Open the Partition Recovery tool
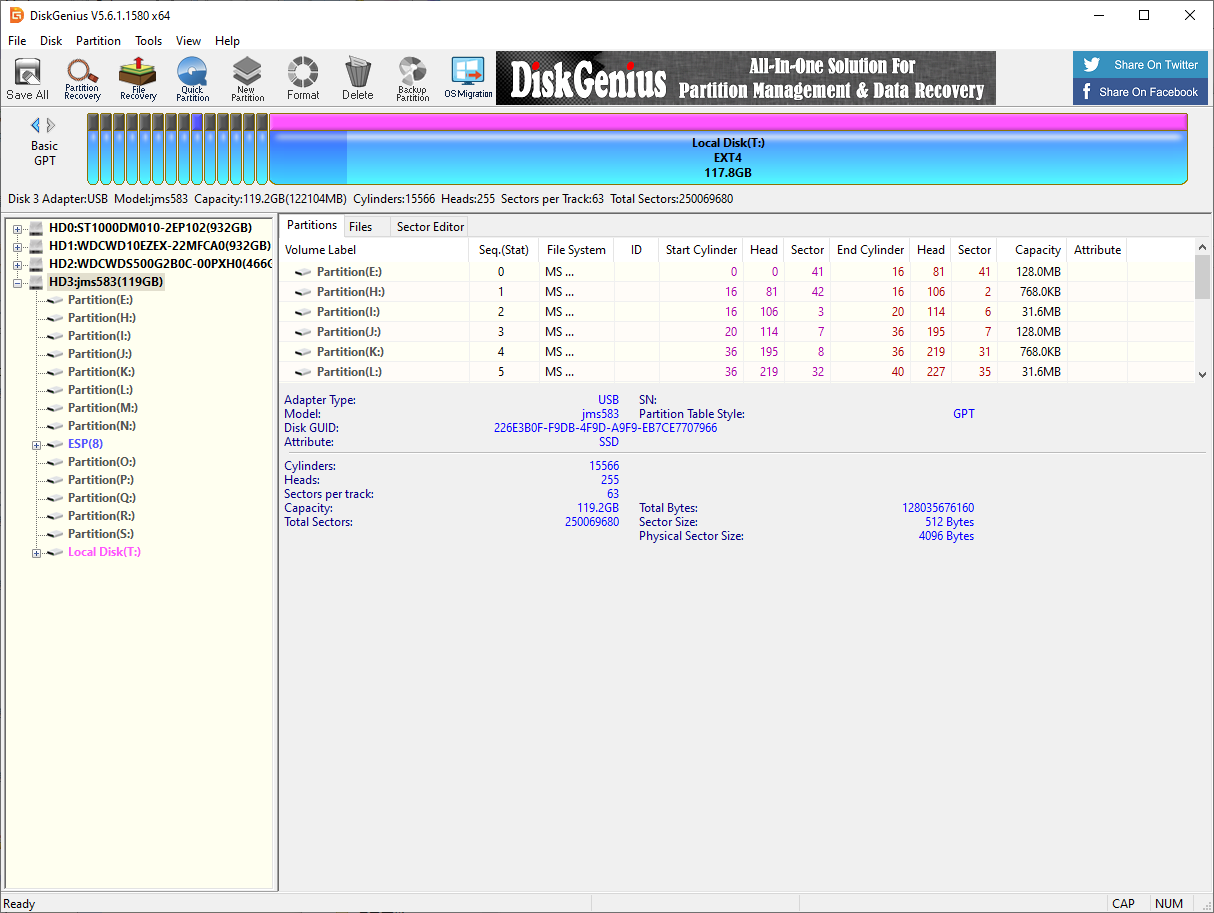The height and width of the screenshot is (913, 1214). click(82, 78)
